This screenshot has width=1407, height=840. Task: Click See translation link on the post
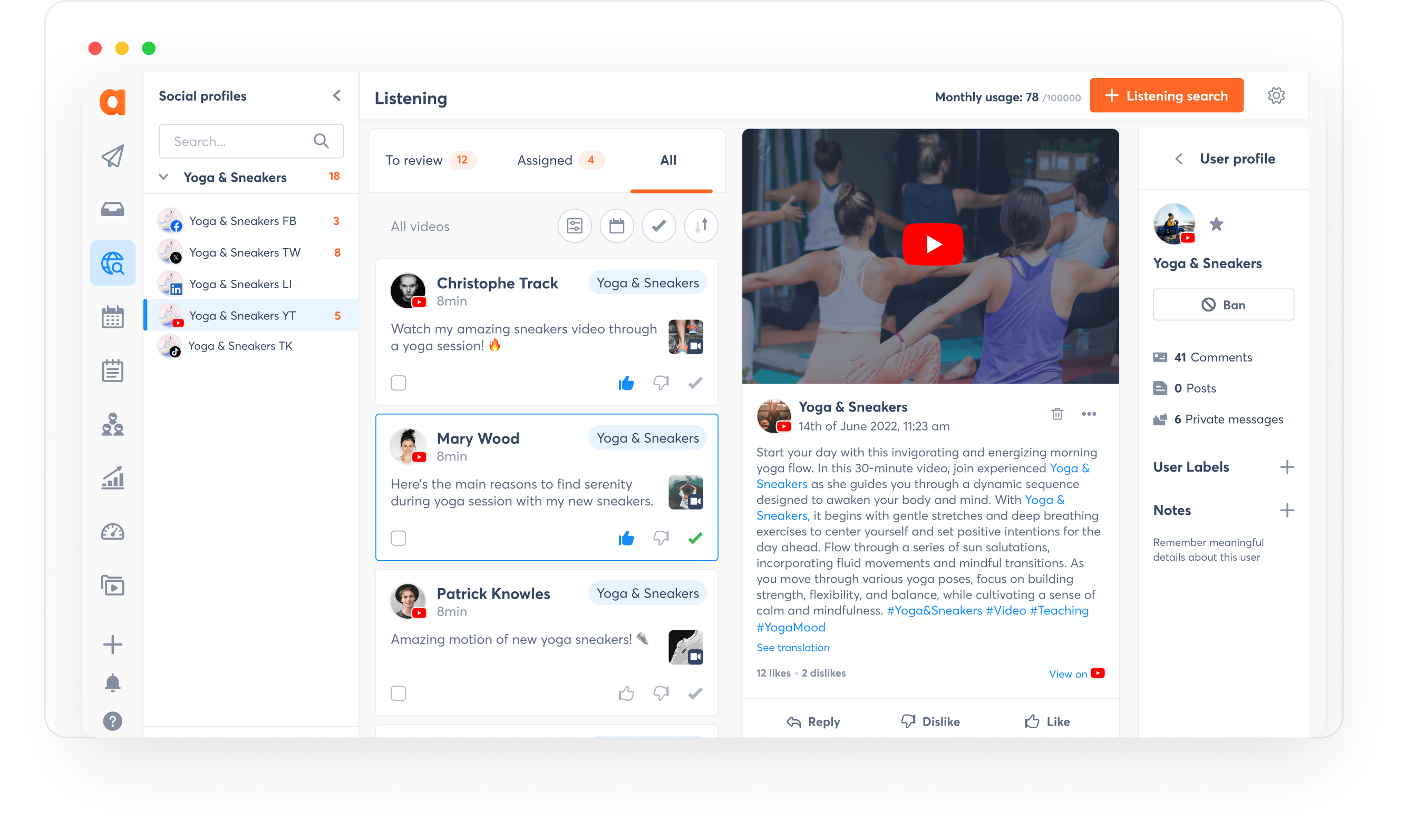793,647
